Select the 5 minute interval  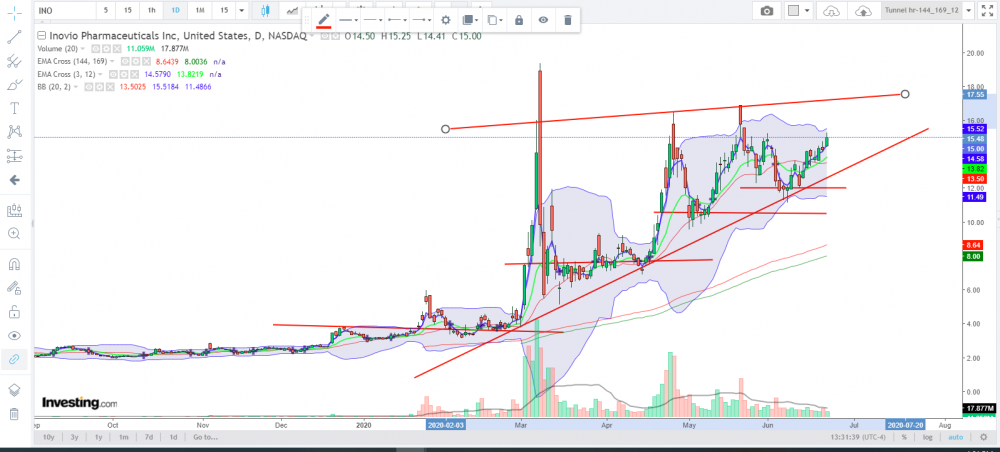(x=106, y=11)
